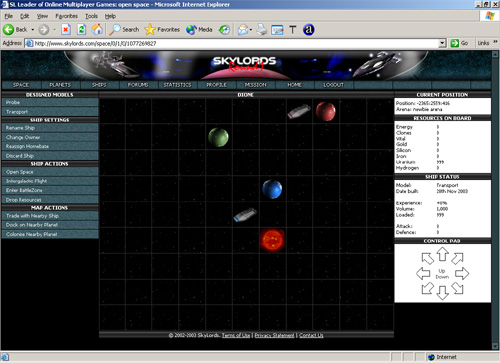Expand the Links toolbar chevron
This screenshot has width=500, height=363.
coord(495,42)
